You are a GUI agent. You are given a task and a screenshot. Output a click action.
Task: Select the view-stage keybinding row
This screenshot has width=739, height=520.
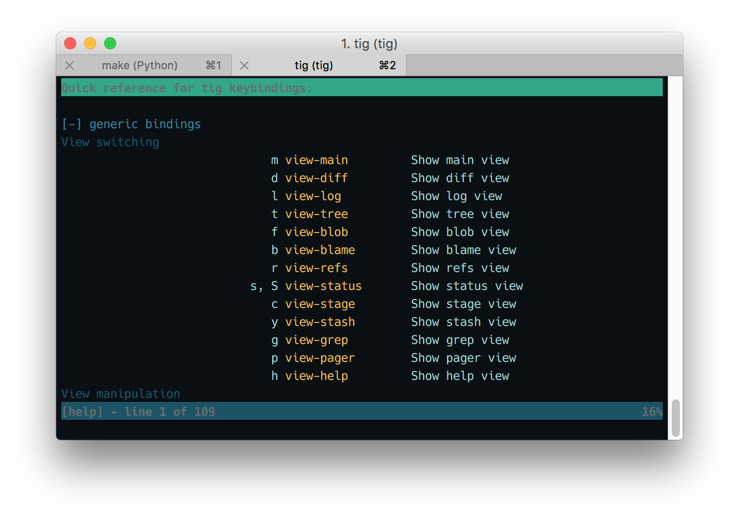[362, 304]
